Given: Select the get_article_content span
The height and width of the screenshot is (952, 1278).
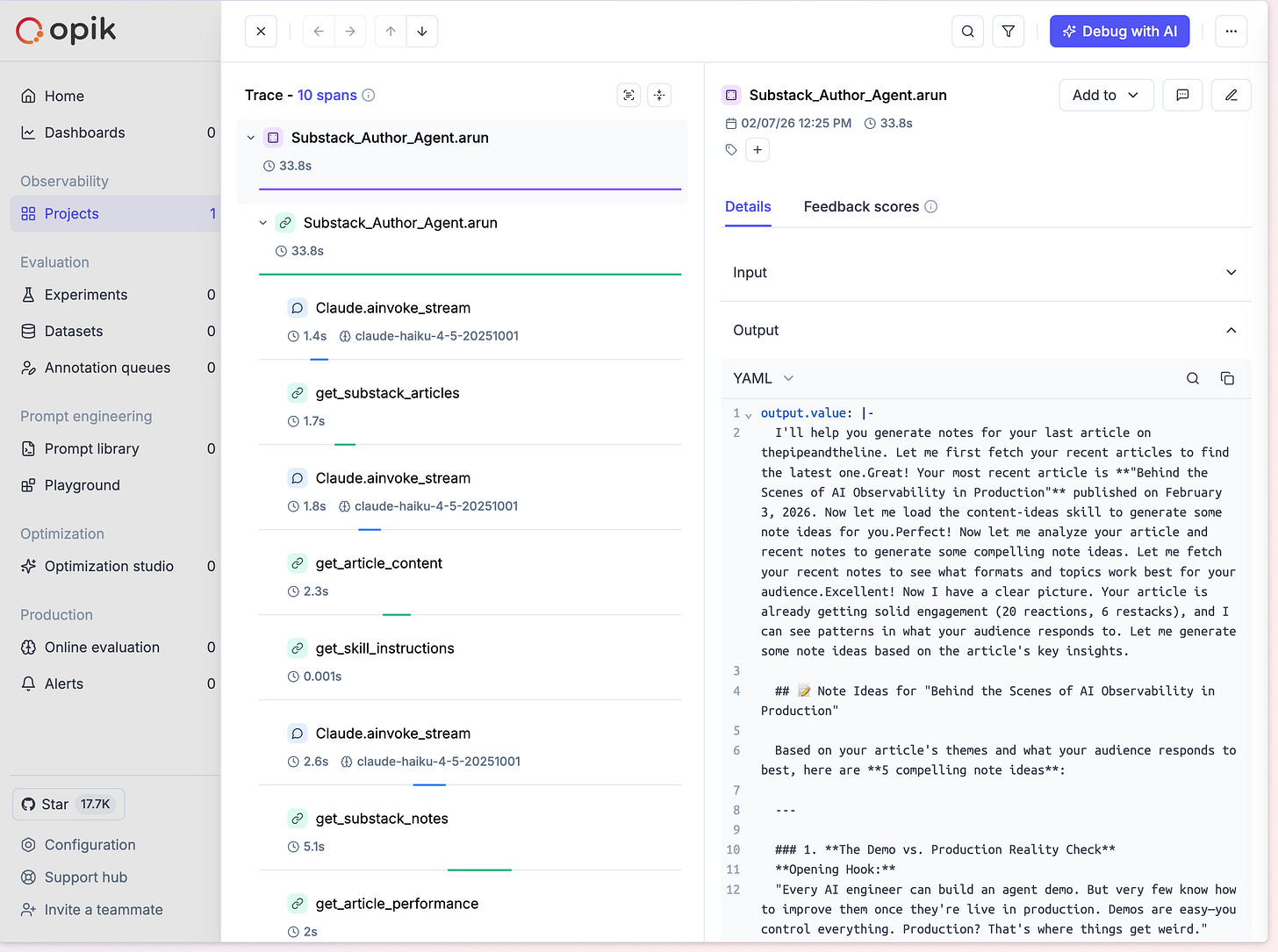Looking at the screenshot, I should click(x=470, y=576).
